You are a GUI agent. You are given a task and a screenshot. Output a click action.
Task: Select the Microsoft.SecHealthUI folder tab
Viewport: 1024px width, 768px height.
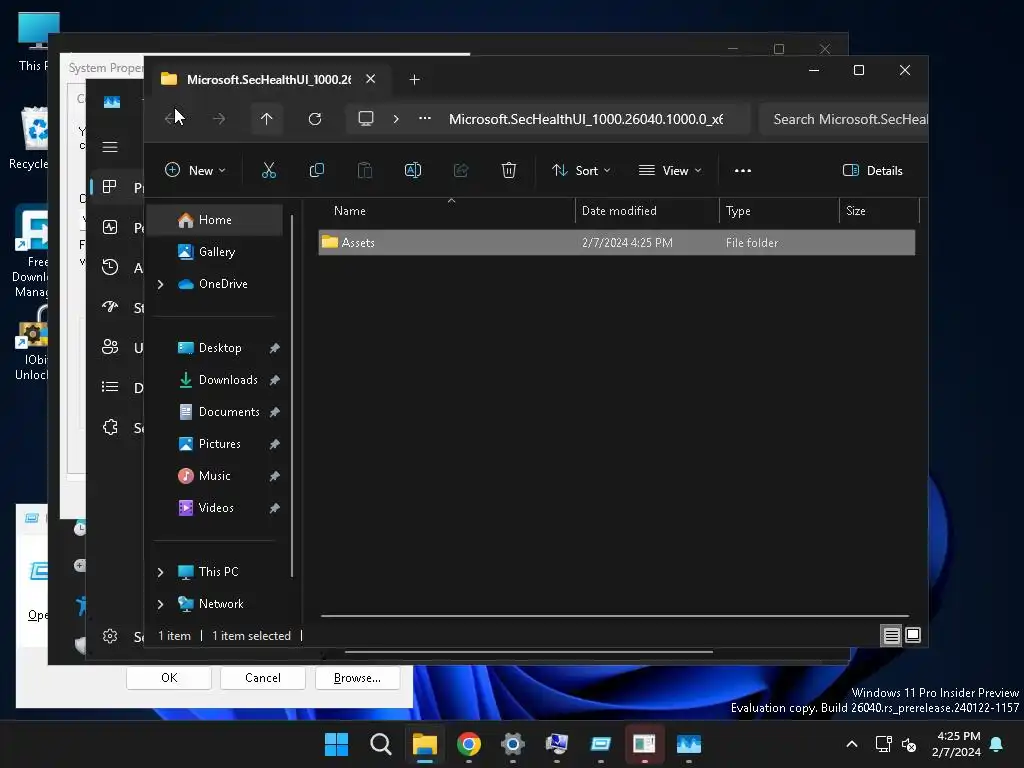pyautogui.click(x=268, y=80)
